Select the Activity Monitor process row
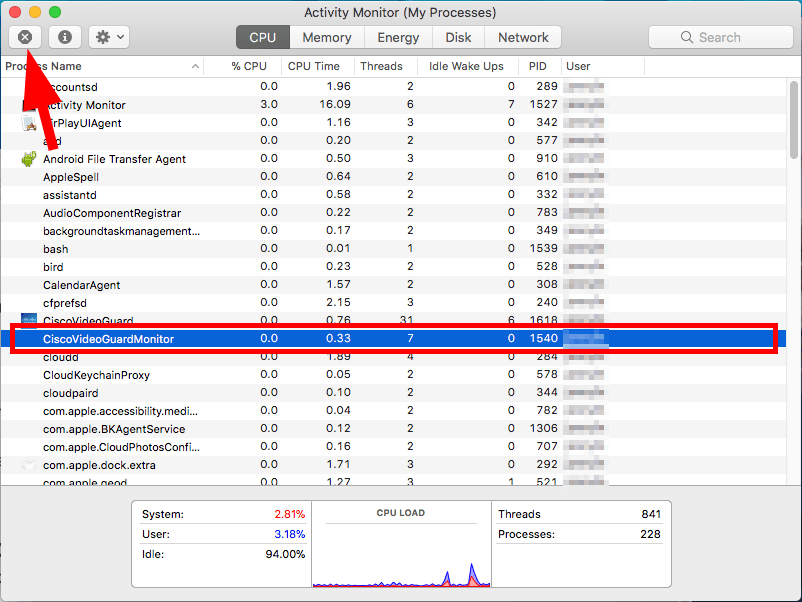Viewport: 802px width, 602px height. [393, 105]
